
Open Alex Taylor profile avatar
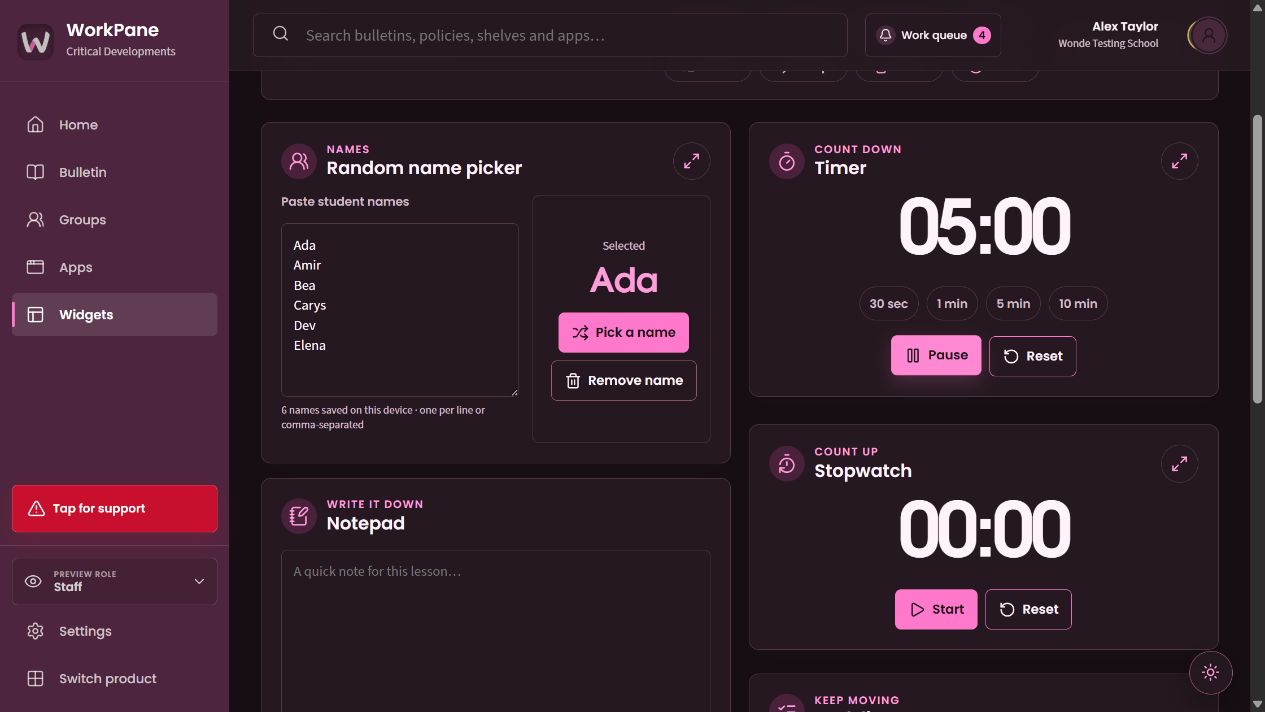pos(1208,35)
